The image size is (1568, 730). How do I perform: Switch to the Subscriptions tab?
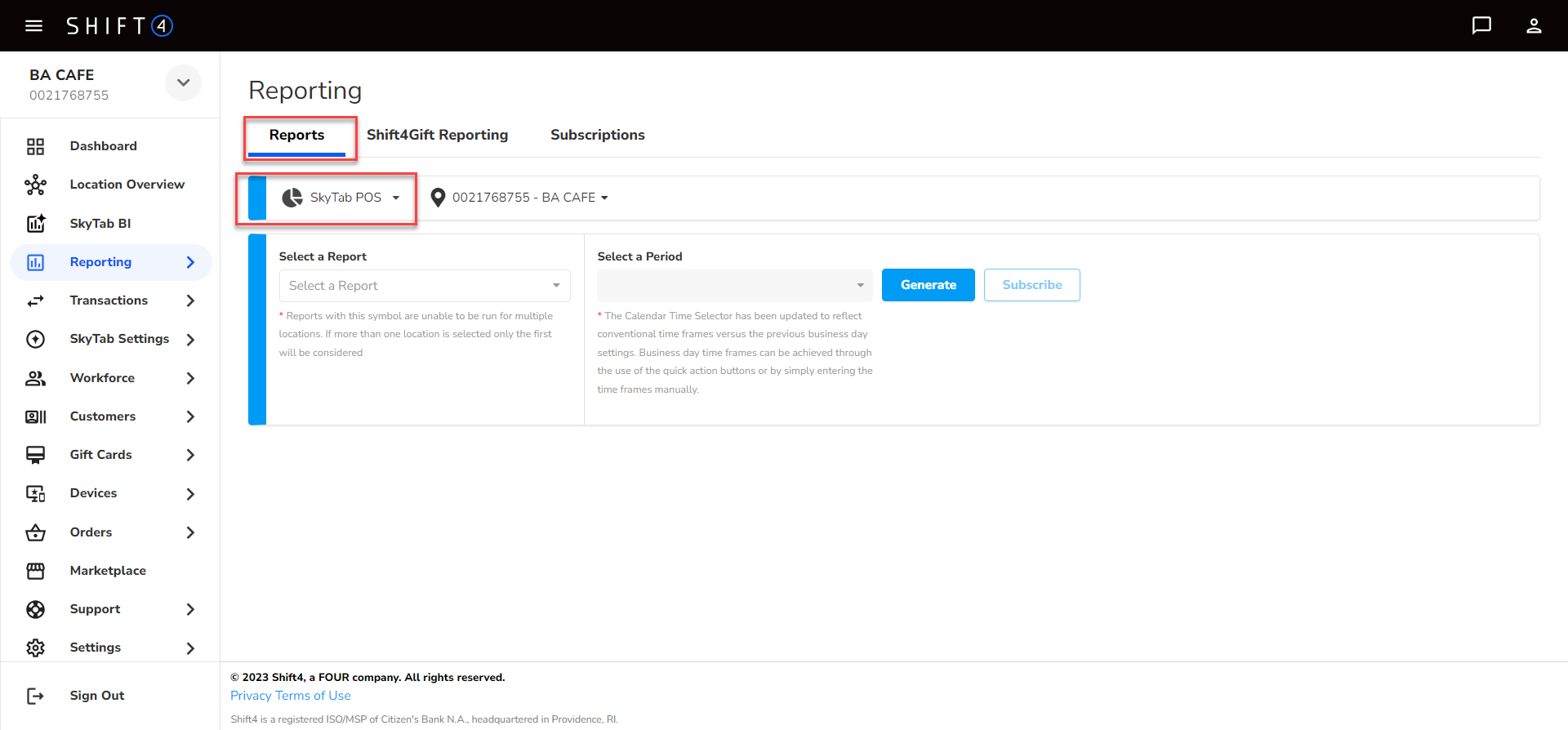pos(597,135)
